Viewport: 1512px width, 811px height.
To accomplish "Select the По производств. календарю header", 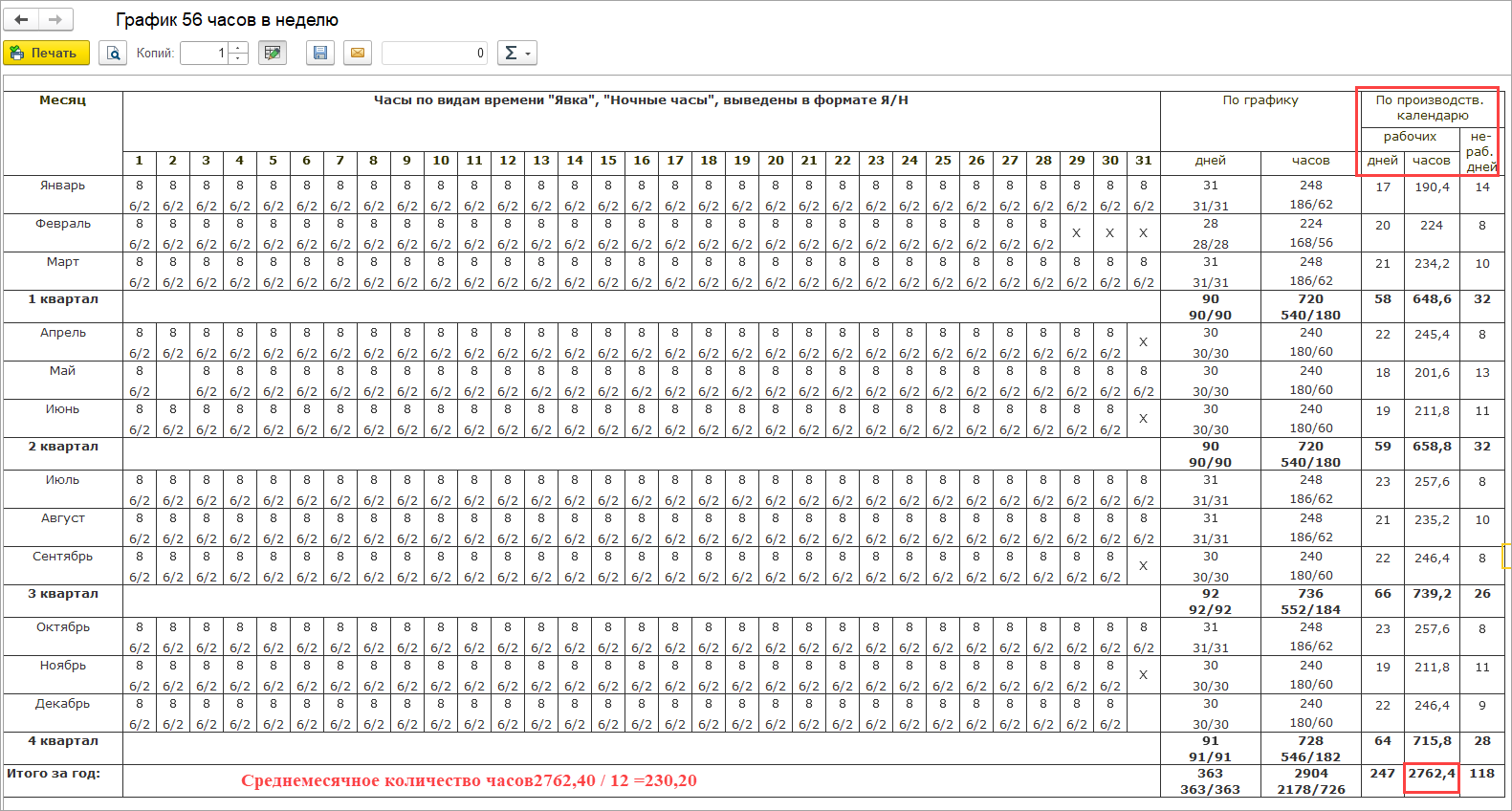I will point(1430,107).
